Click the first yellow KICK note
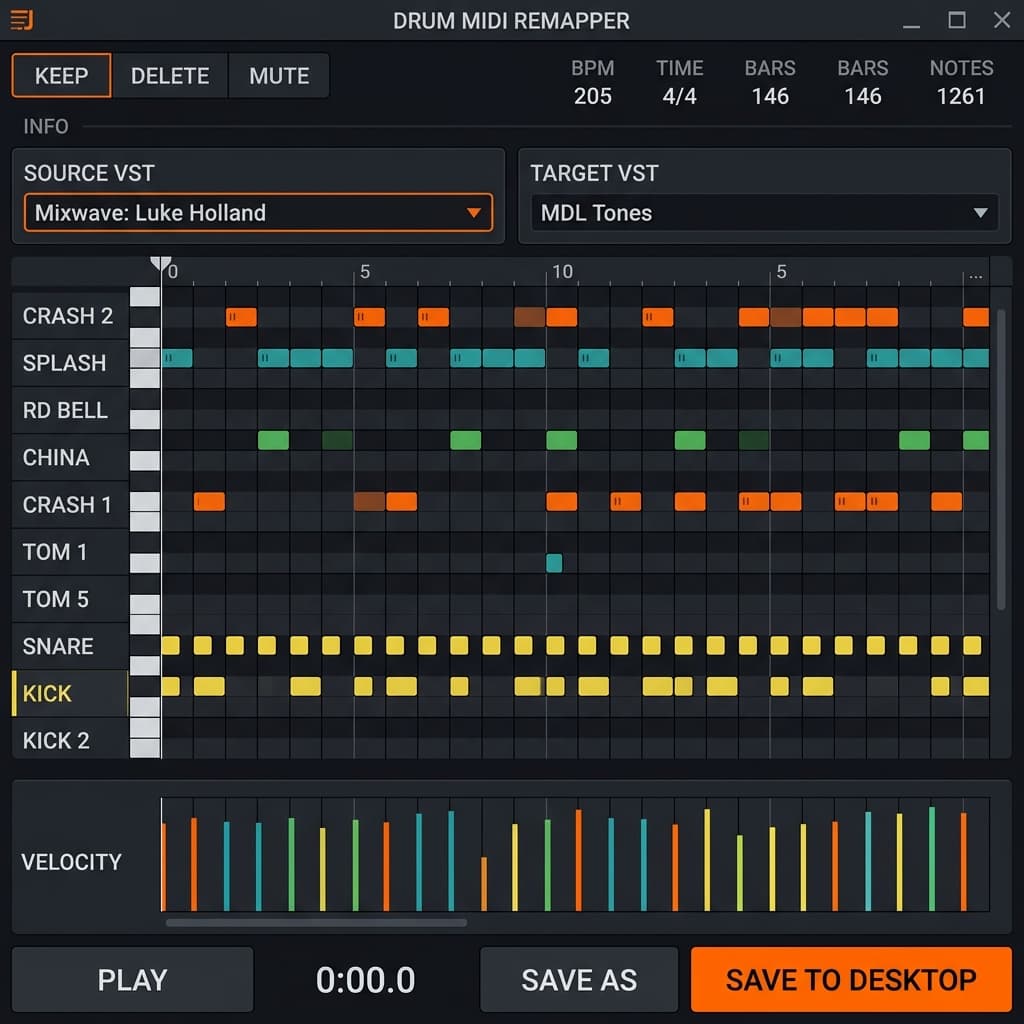This screenshot has width=1024, height=1024. pos(170,686)
